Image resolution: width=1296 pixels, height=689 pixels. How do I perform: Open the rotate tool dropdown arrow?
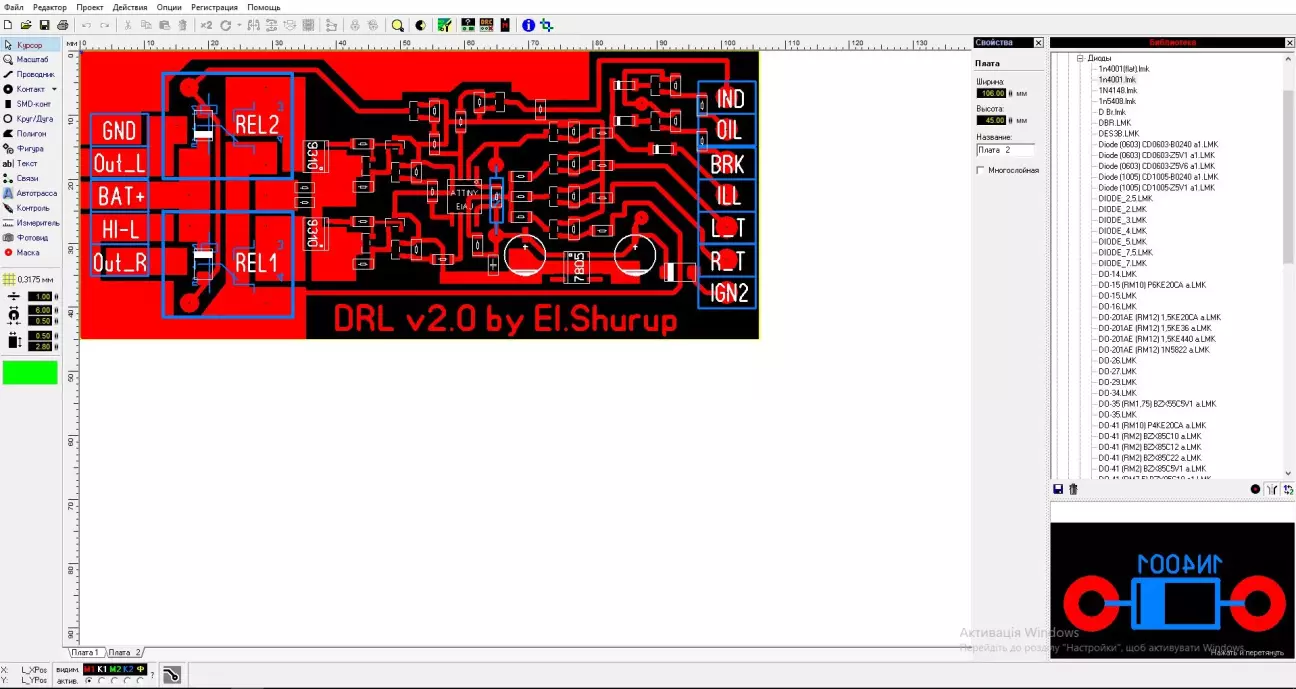tap(239, 25)
